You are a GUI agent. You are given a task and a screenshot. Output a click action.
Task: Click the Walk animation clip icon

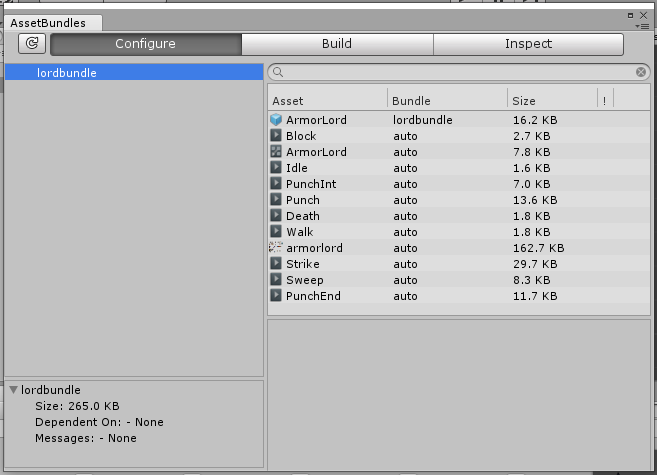click(x=276, y=232)
